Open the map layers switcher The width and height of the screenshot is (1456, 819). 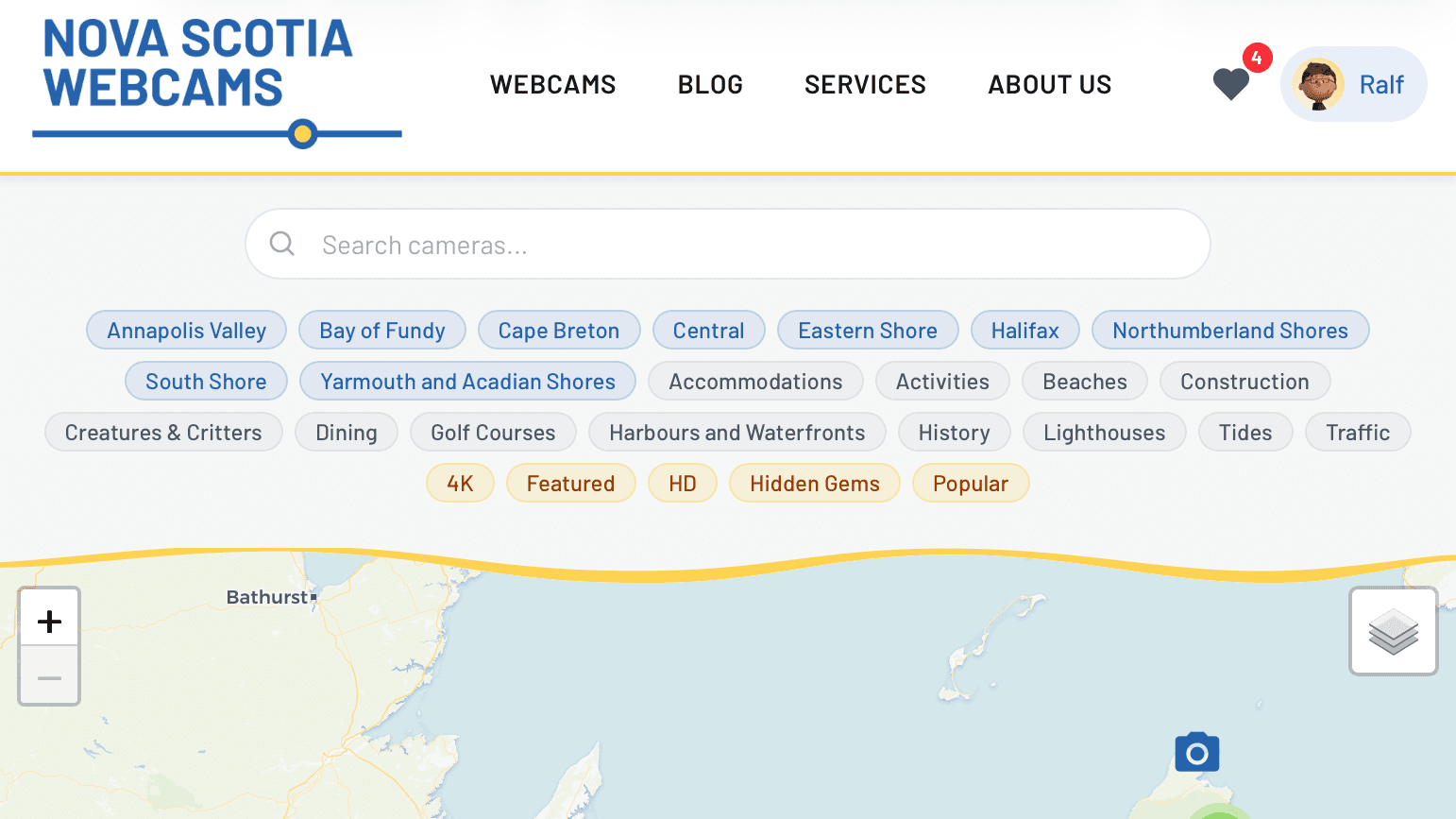click(x=1393, y=631)
